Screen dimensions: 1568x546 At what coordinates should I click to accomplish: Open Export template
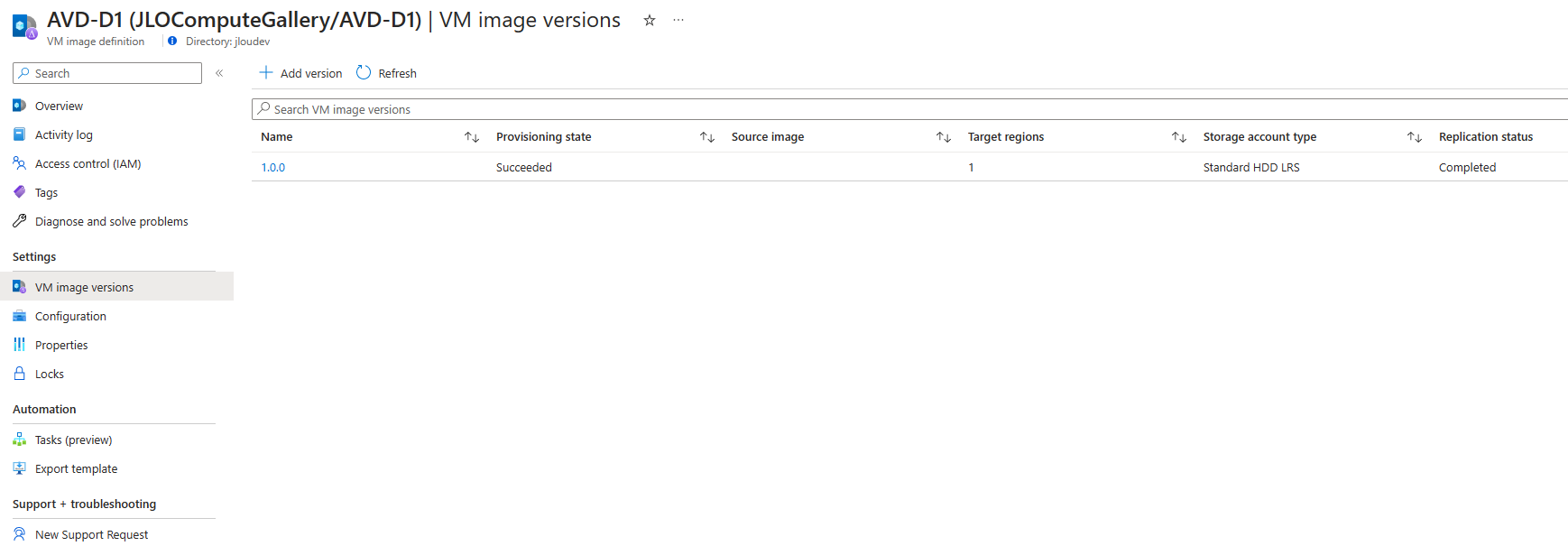pos(77,468)
